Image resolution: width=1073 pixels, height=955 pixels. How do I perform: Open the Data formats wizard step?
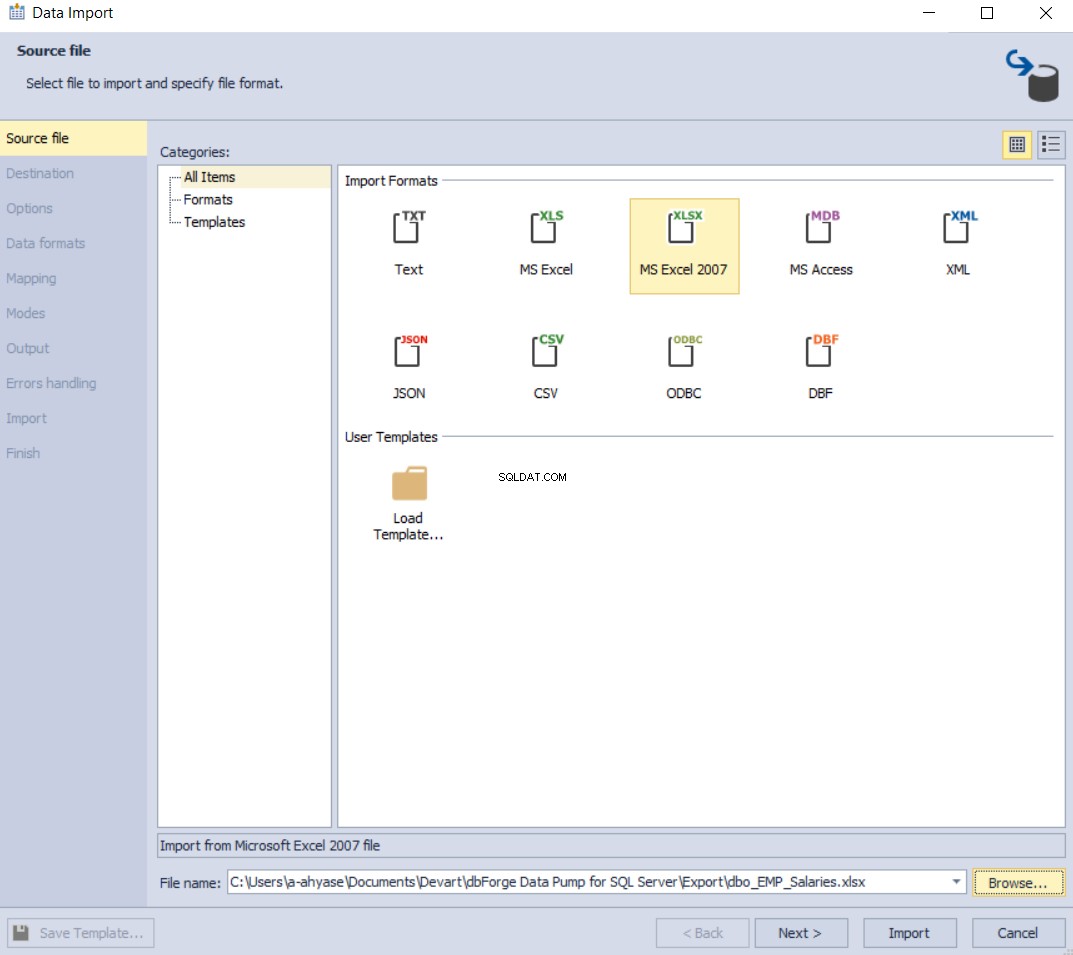pos(73,243)
